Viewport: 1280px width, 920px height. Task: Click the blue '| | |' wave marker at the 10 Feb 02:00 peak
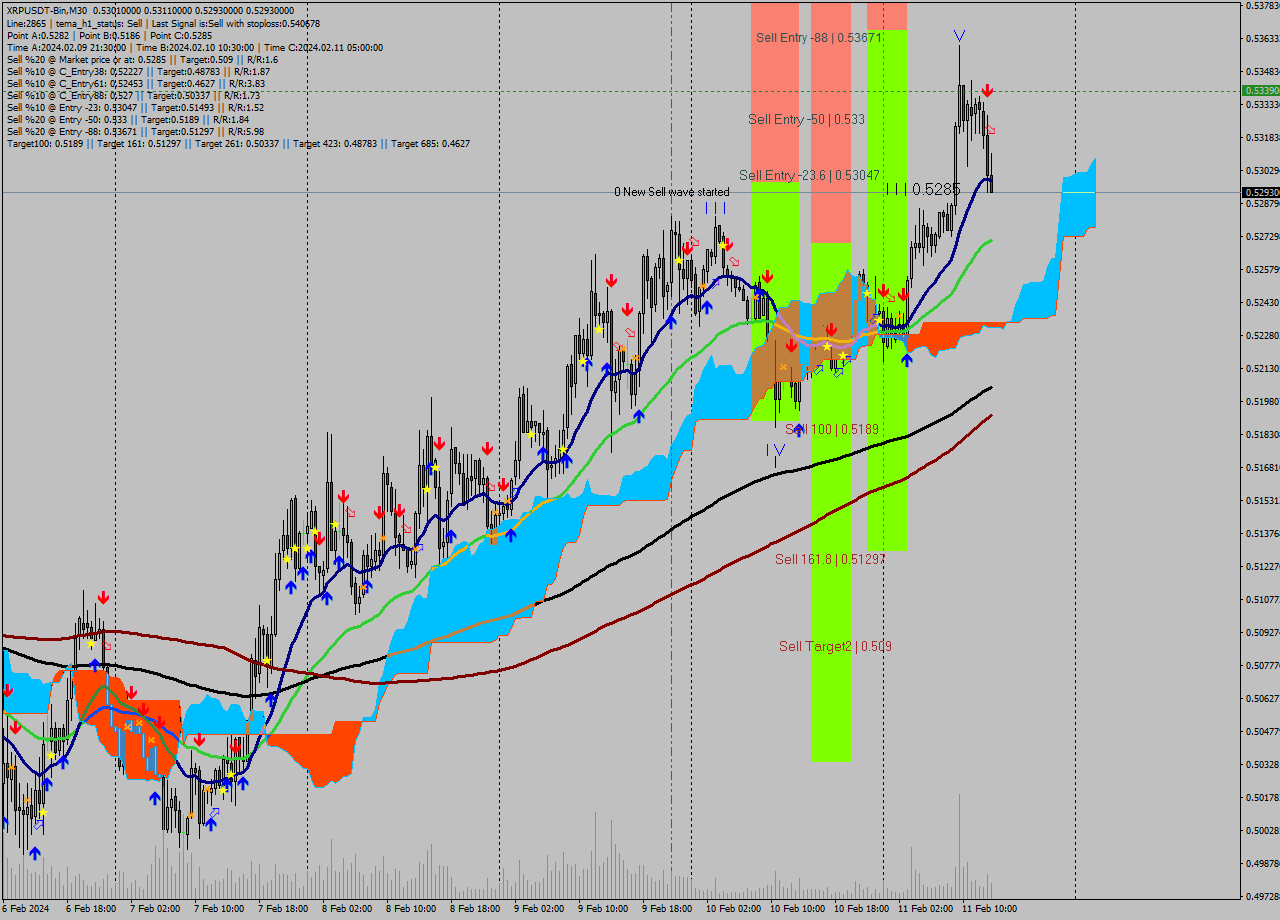pyautogui.click(x=715, y=208)
